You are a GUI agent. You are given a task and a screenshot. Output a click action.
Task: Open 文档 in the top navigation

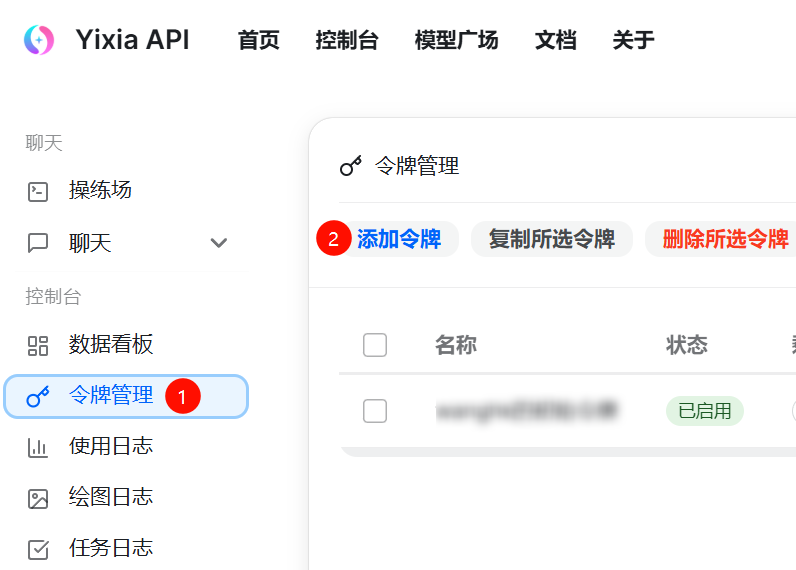[x=555, y=40]
